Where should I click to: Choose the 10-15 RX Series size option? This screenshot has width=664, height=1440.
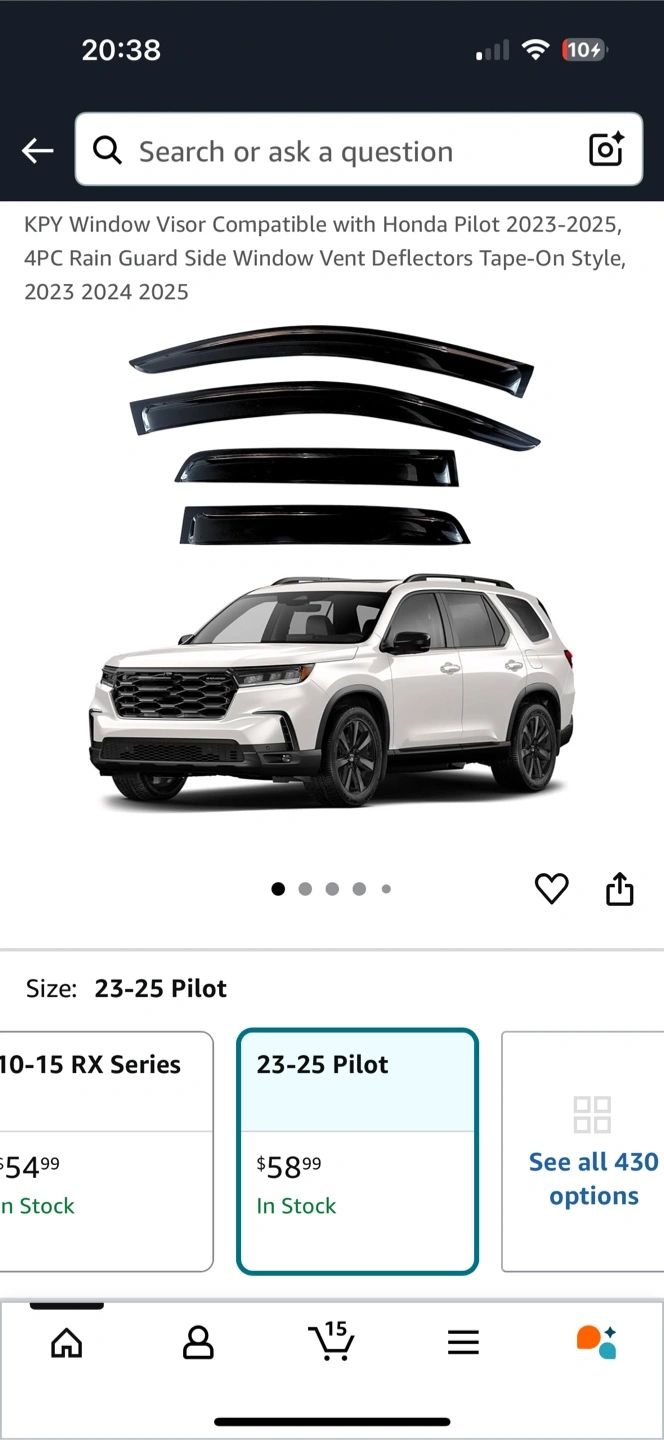105,1151
